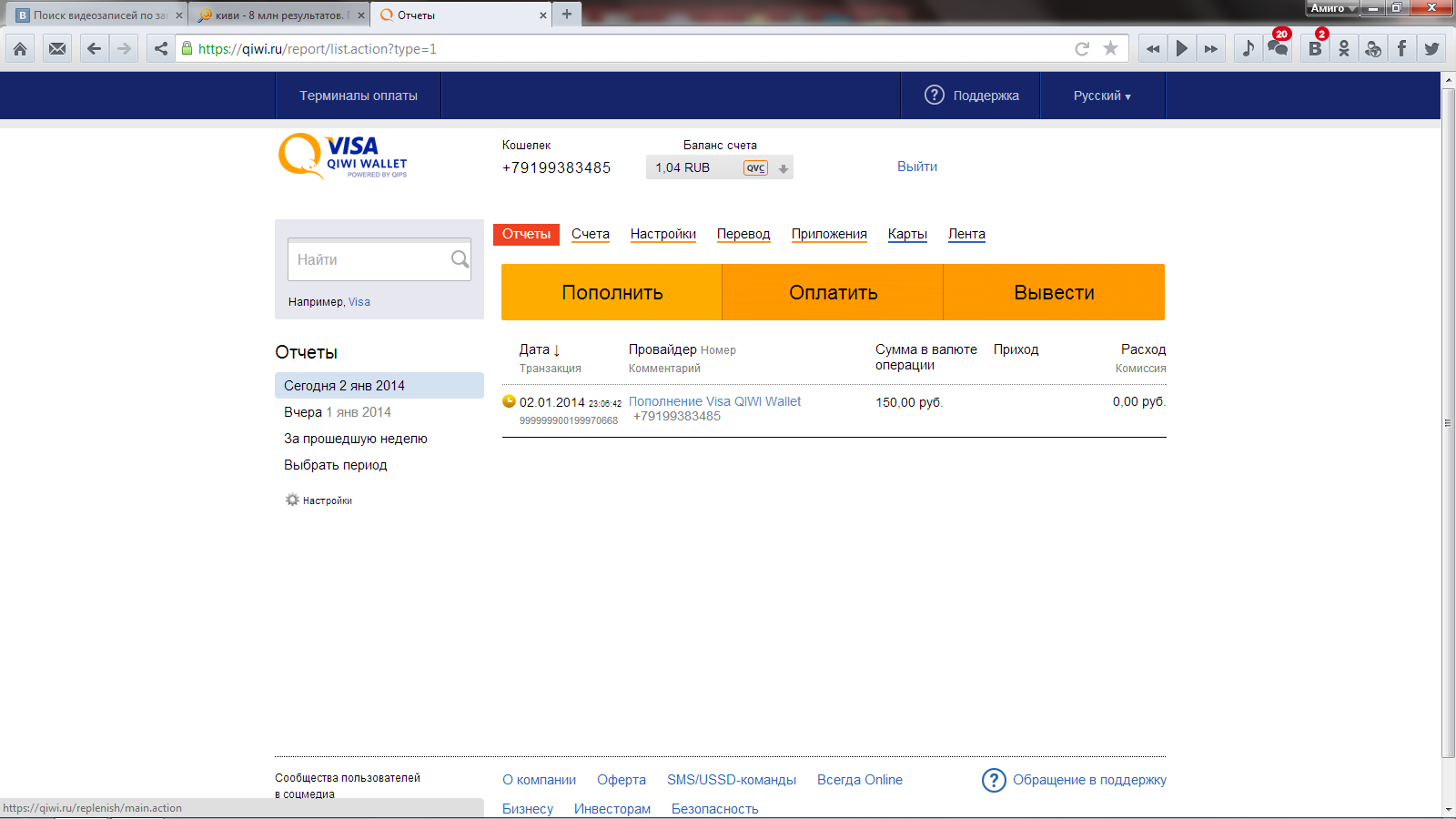Viewport: 1456px width, 819px height.
Task: Click the question mark icon near Поддержка
Action: click(935, 95)
